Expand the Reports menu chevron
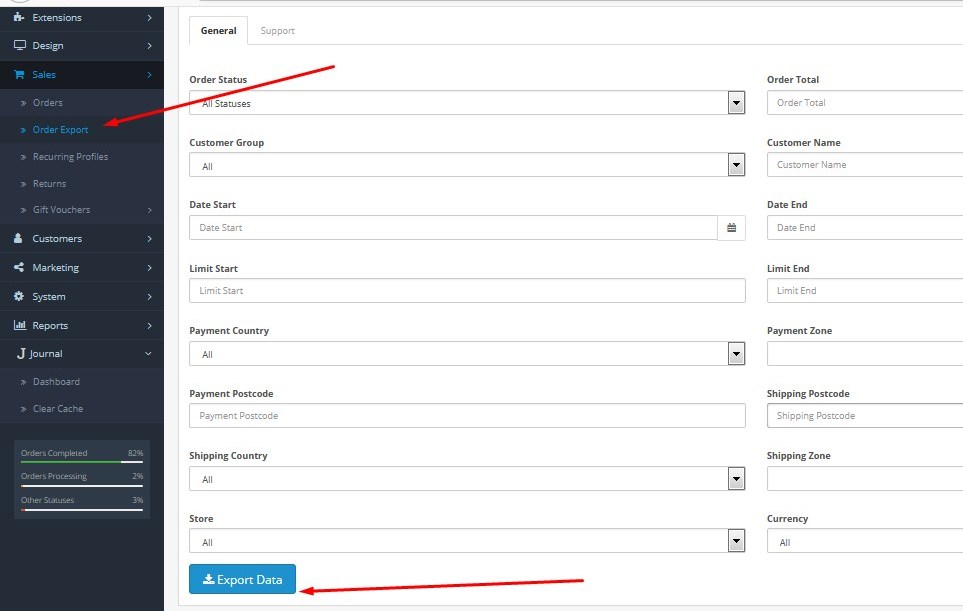This screenshot has width=963, height=611. [149, 325]
